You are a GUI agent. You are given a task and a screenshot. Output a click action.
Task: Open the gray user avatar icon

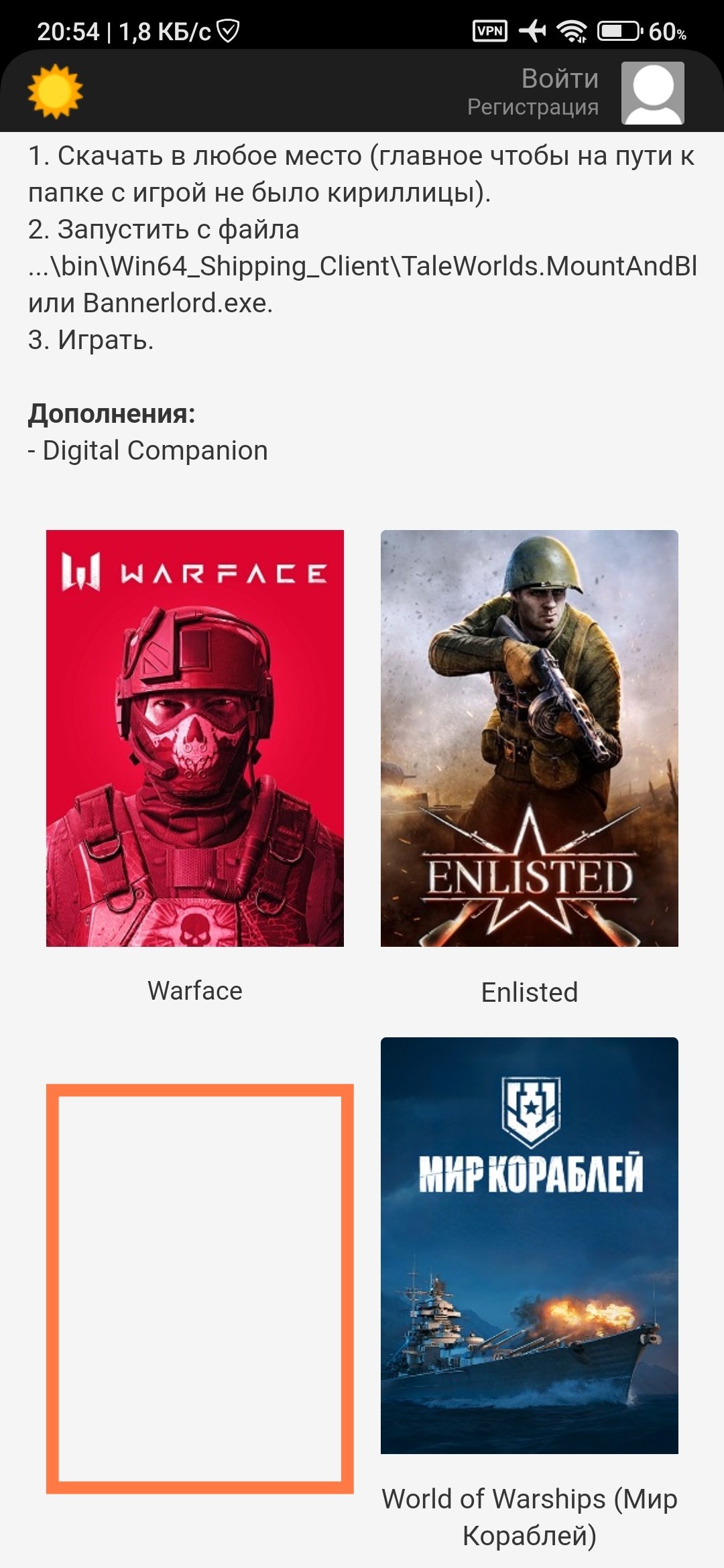point(652,92)
